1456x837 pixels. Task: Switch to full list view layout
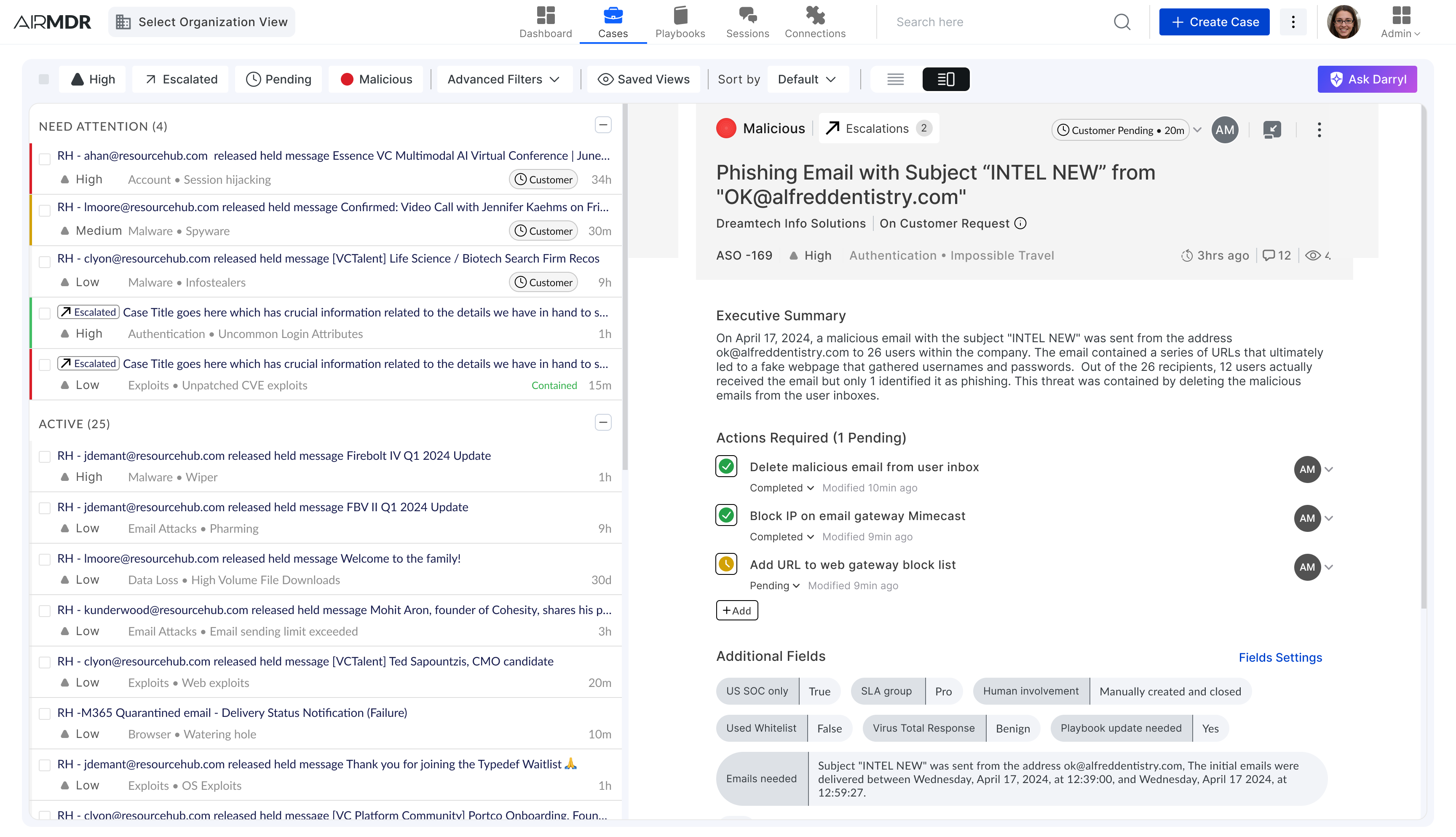(895, 79)
